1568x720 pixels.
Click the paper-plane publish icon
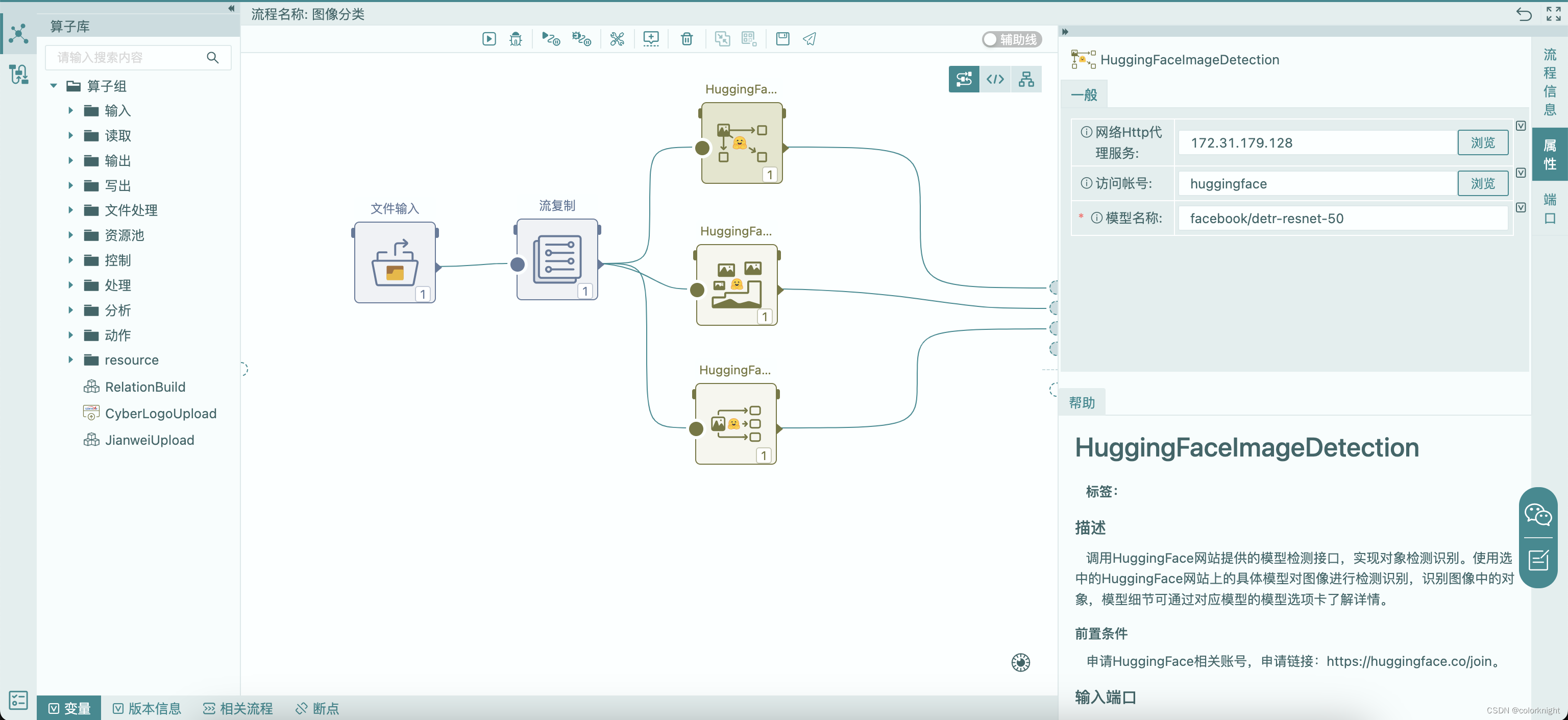point(810,38)
